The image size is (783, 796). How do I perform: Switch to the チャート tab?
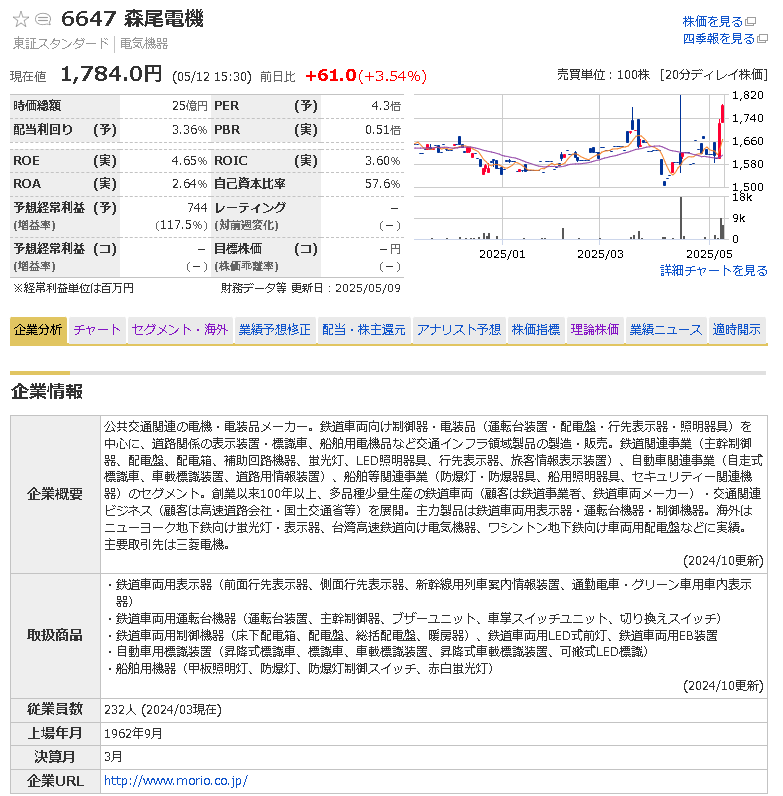(x=97, y=329)
